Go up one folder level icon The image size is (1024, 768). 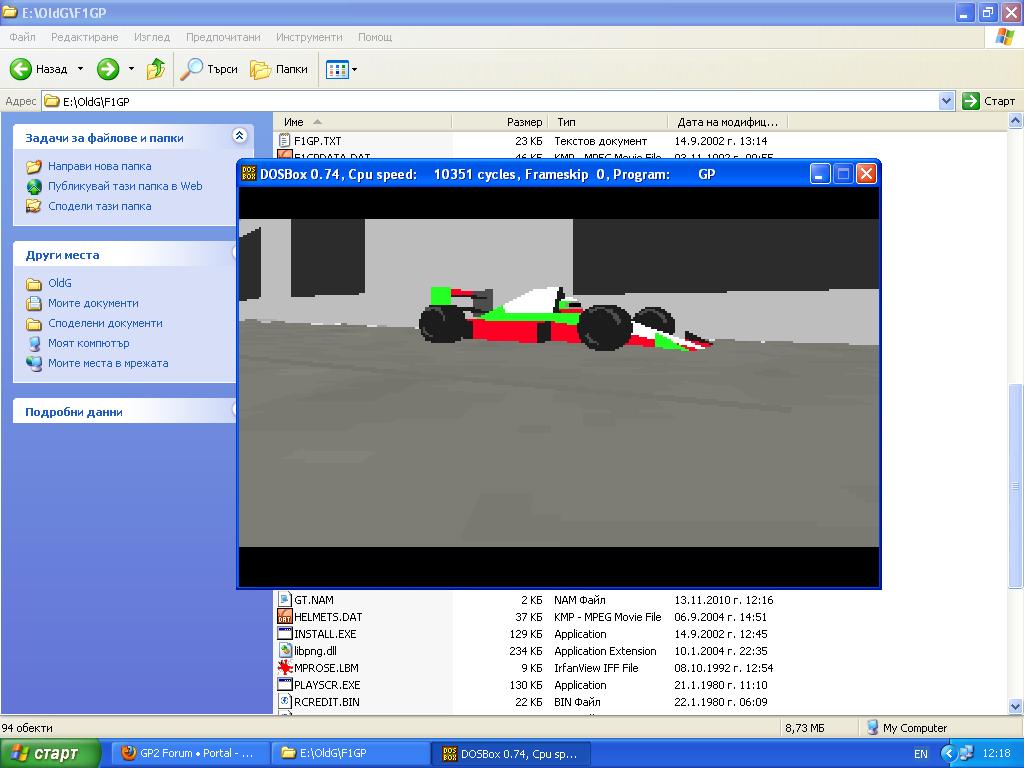(x=156, y=69)
